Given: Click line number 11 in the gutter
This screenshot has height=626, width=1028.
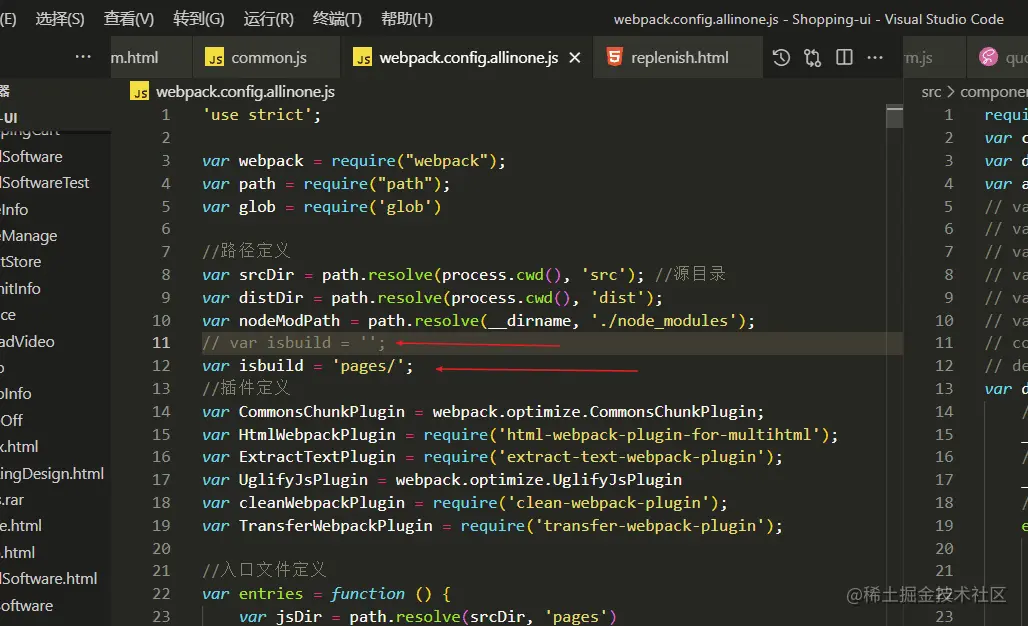Looking at the screenshot, I should (161, 343).
